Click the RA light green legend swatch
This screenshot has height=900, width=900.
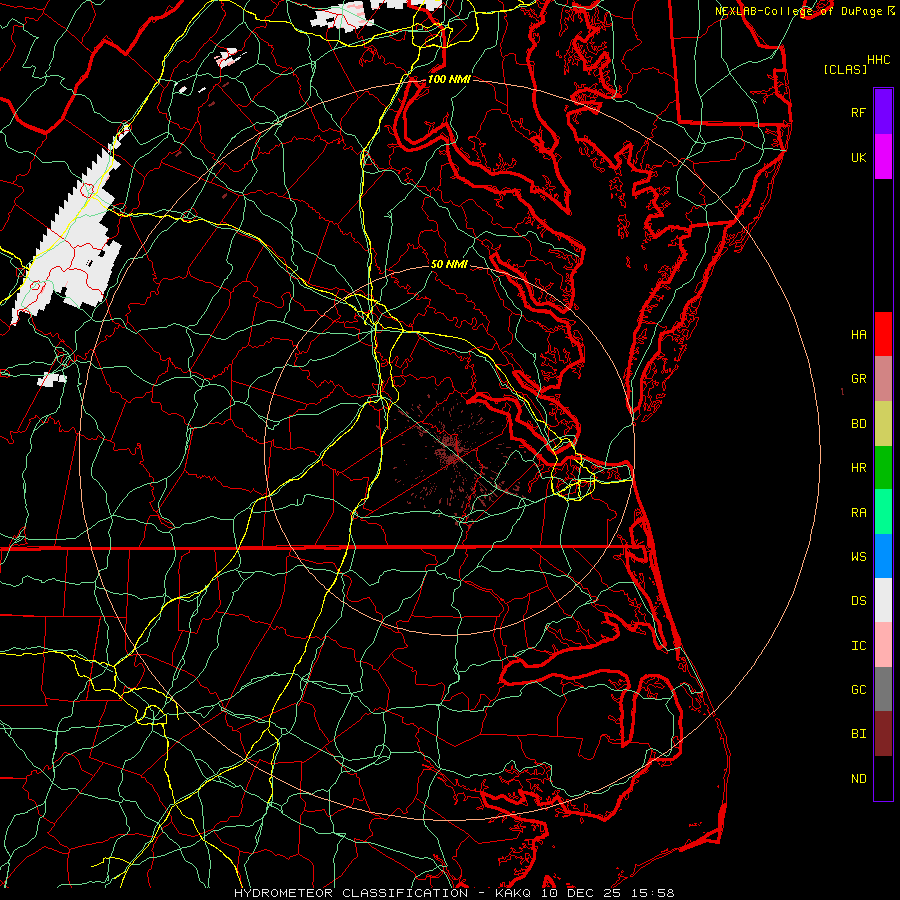pyautogui.click(x=883, y=512)
